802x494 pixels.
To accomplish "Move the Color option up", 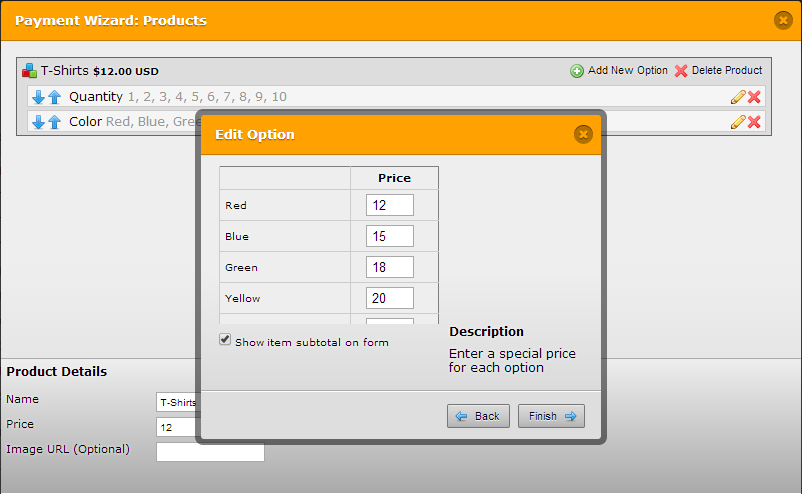I will click(54, 122).
